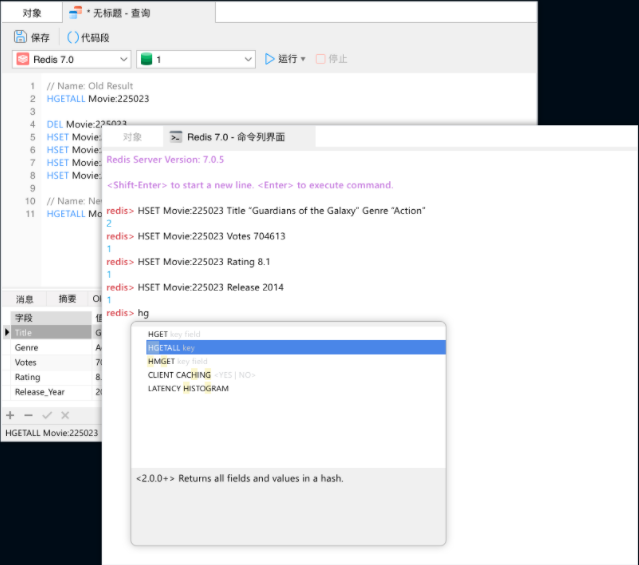Screen dimensions: 639x565
Task: Select the Redis 7.0 - 命令列界面 tab
Action: click(x=239, y=137)
